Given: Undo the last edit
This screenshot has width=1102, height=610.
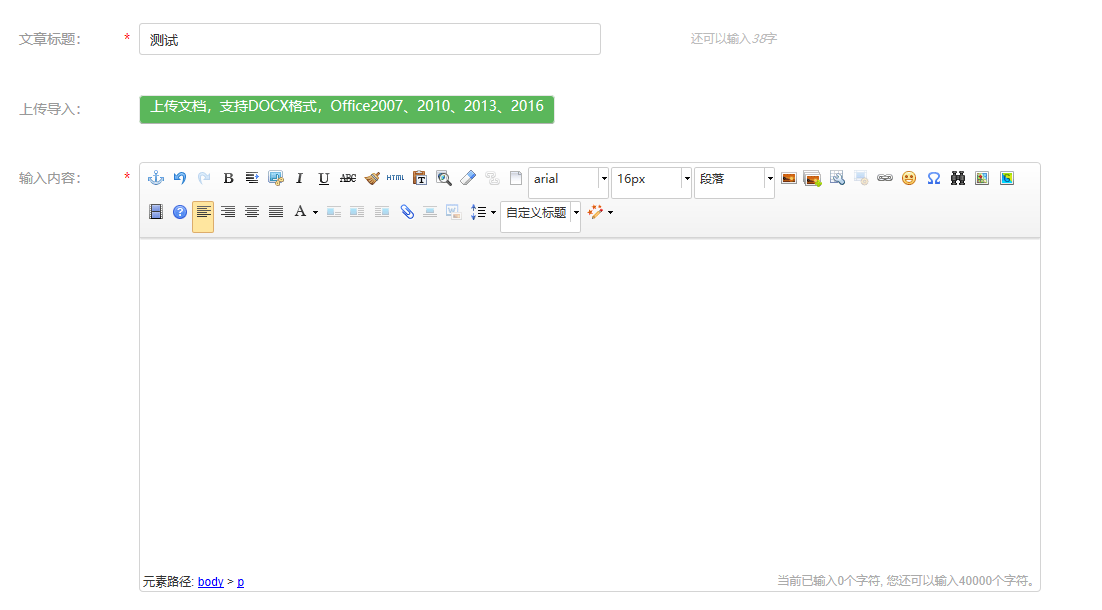Looking at the screenshot, I should pos(180,178).
